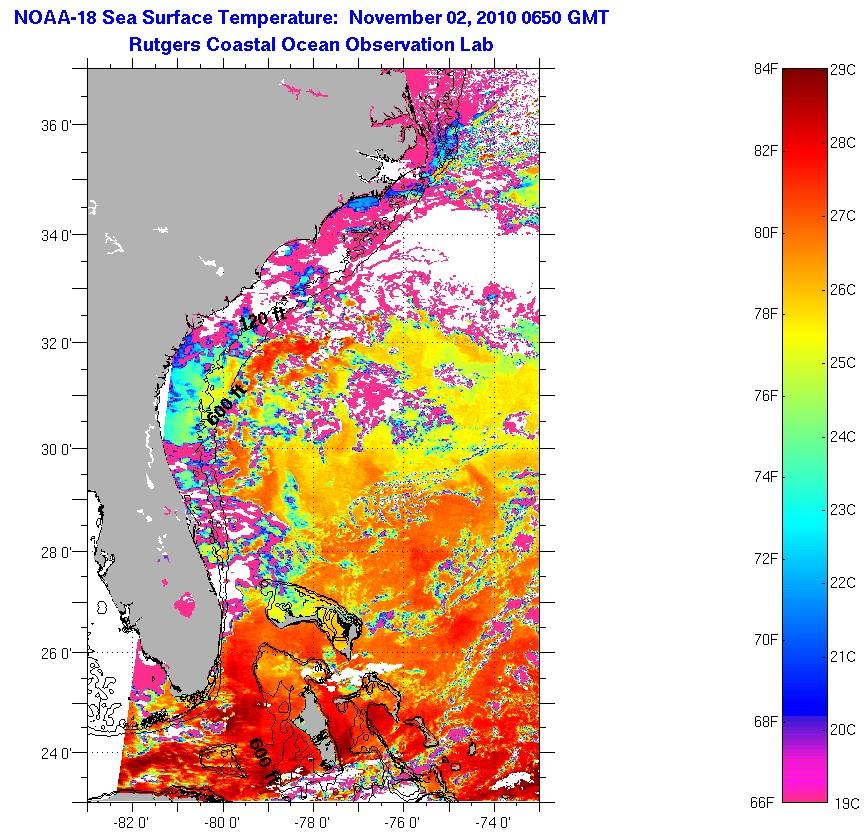Click the '120 ft' depth contour label

263,317
